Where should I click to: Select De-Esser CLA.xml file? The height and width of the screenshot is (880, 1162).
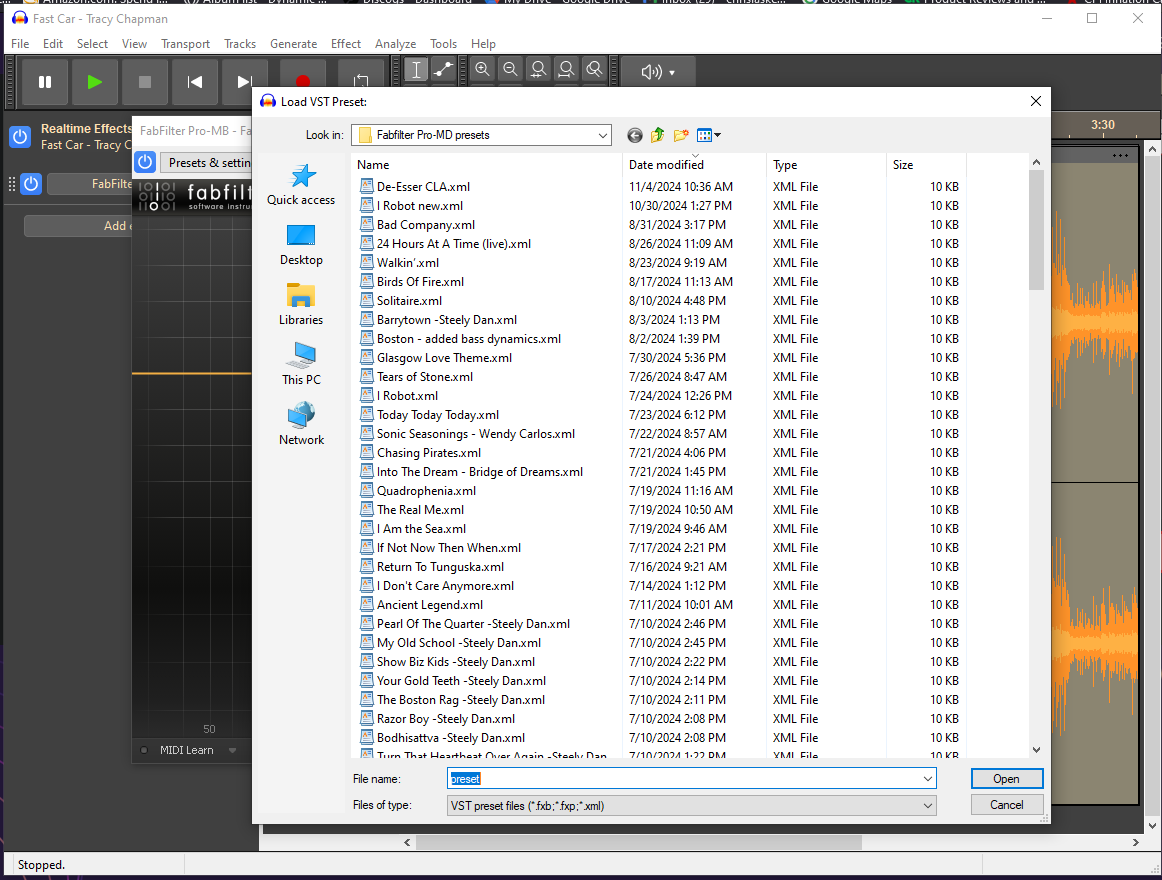[x=423, y=187]
